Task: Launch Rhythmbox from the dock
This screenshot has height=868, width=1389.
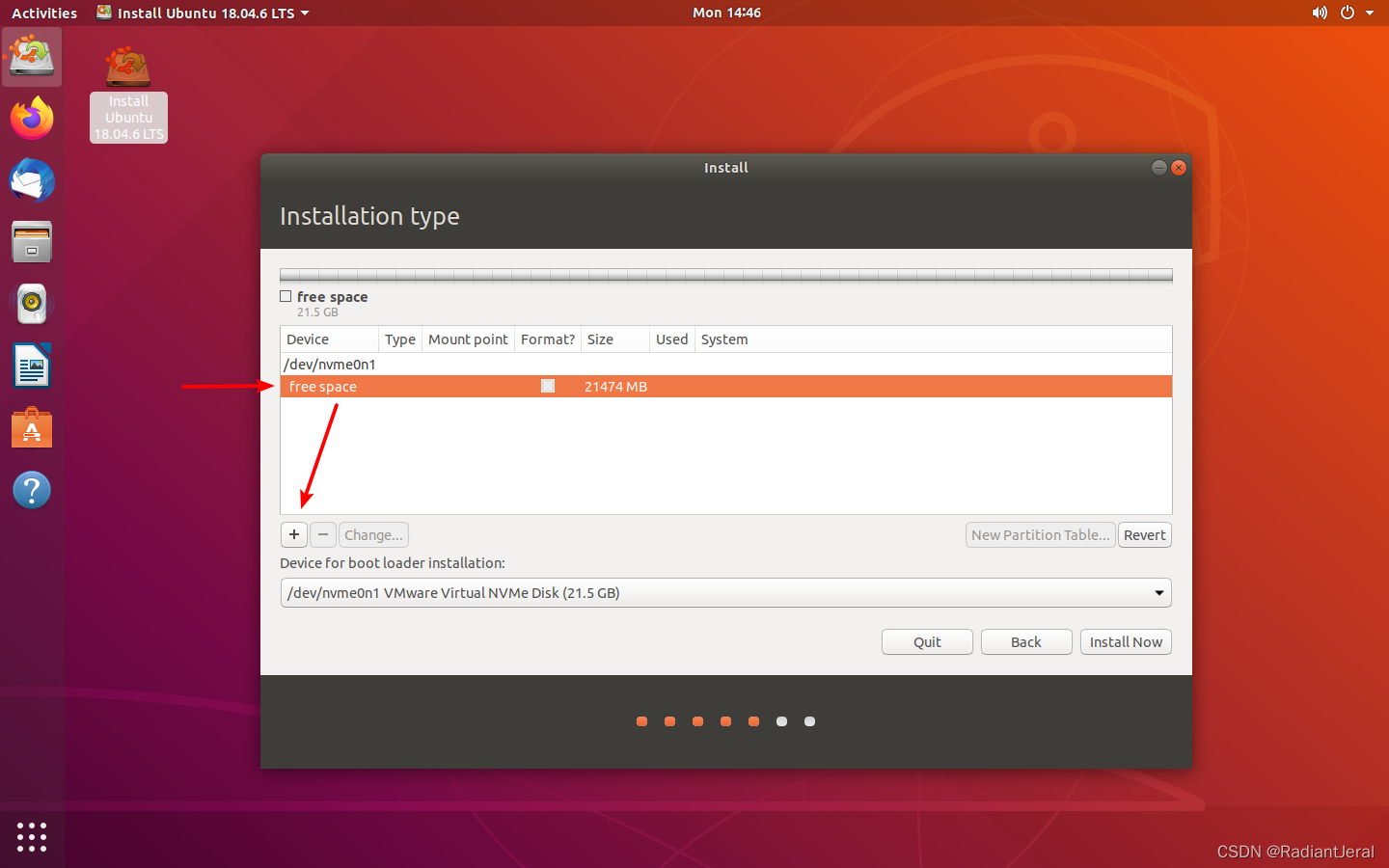Action: click(x=32, y=304)
